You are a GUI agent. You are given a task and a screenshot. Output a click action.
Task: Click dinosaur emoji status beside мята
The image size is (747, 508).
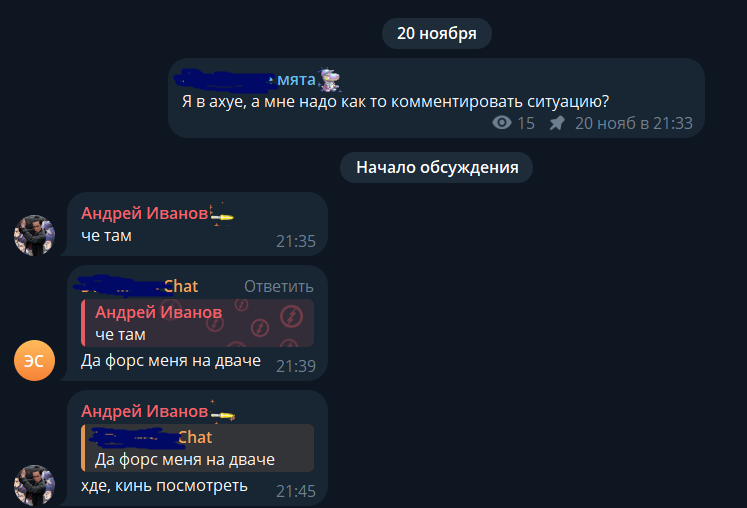click(x=330, y=80)
